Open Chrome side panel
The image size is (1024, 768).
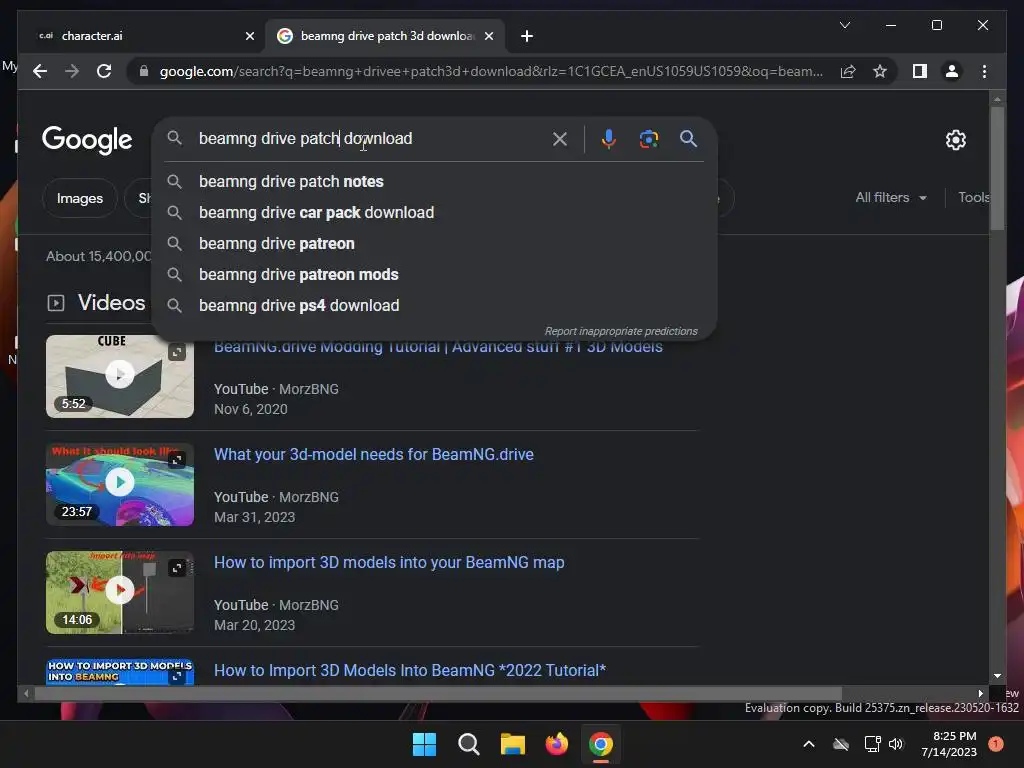(920, 71)
